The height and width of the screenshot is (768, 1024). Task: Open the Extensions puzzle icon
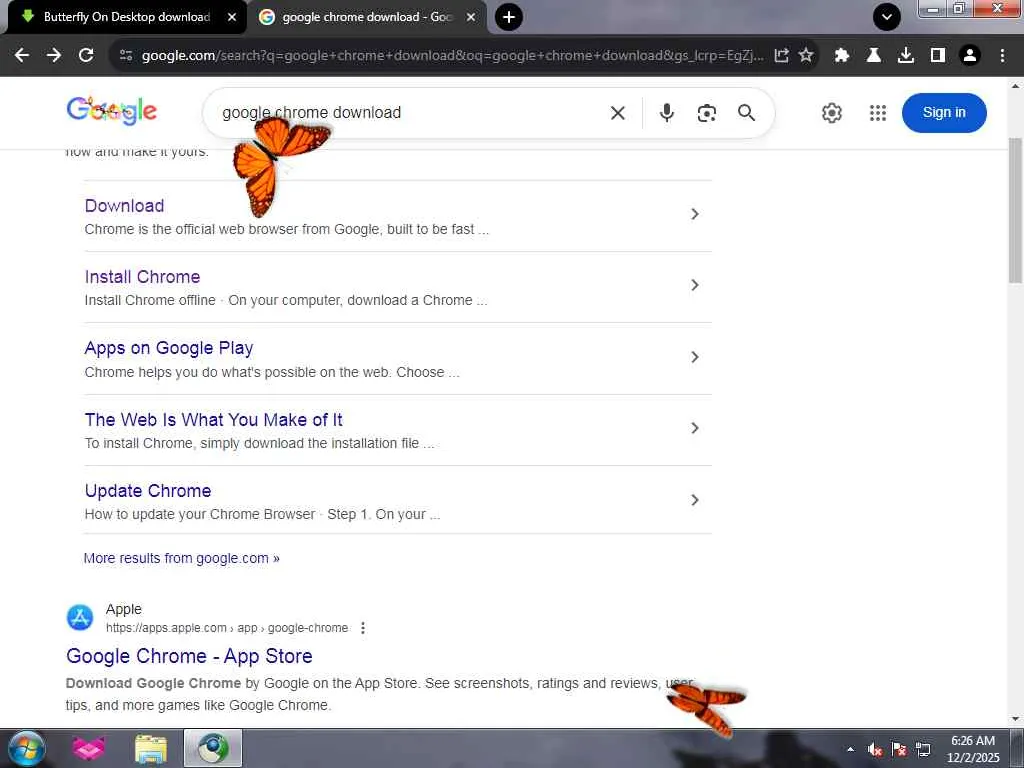(x=842, y=56)
